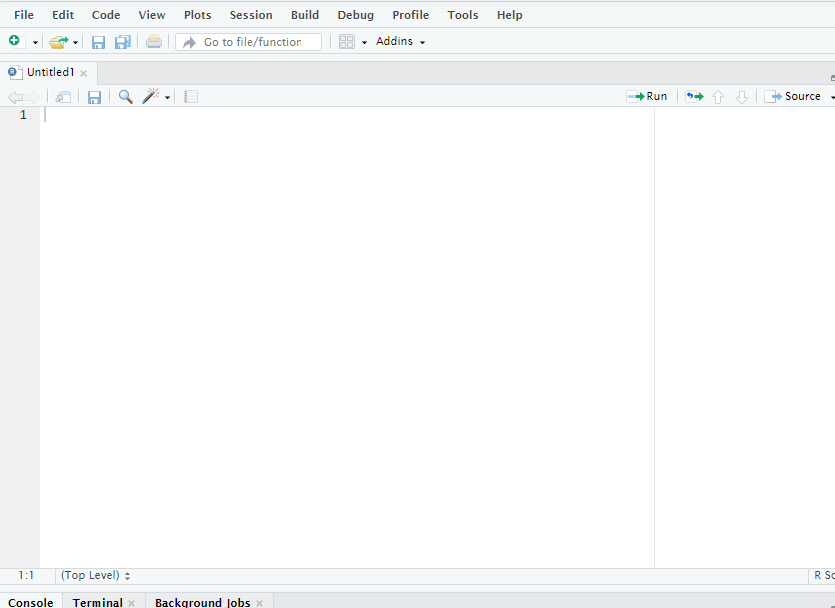Save all open documents icon
The width and height of the screenshot is (835, 608).
pos(123,42)
